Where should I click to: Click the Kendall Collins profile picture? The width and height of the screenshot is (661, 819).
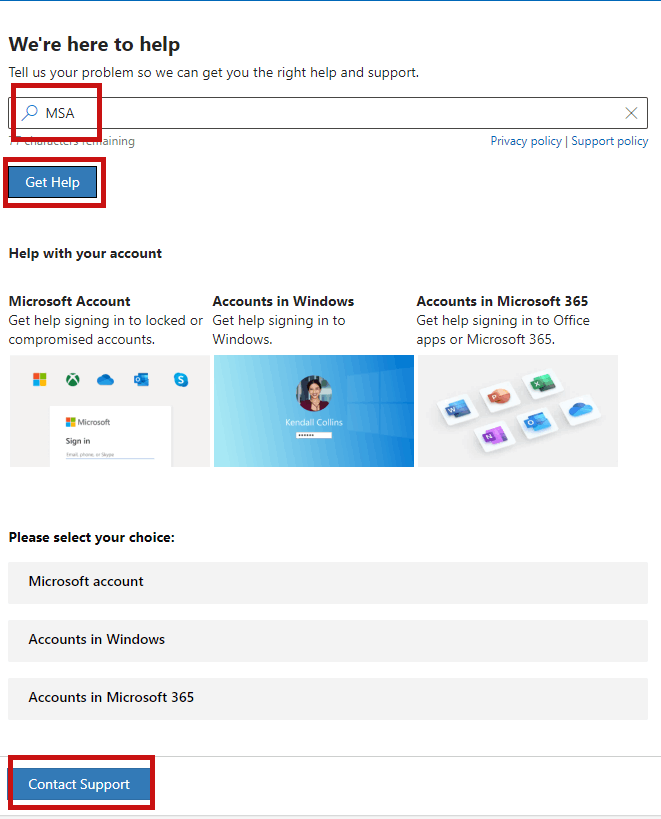(x=314, y=393)
